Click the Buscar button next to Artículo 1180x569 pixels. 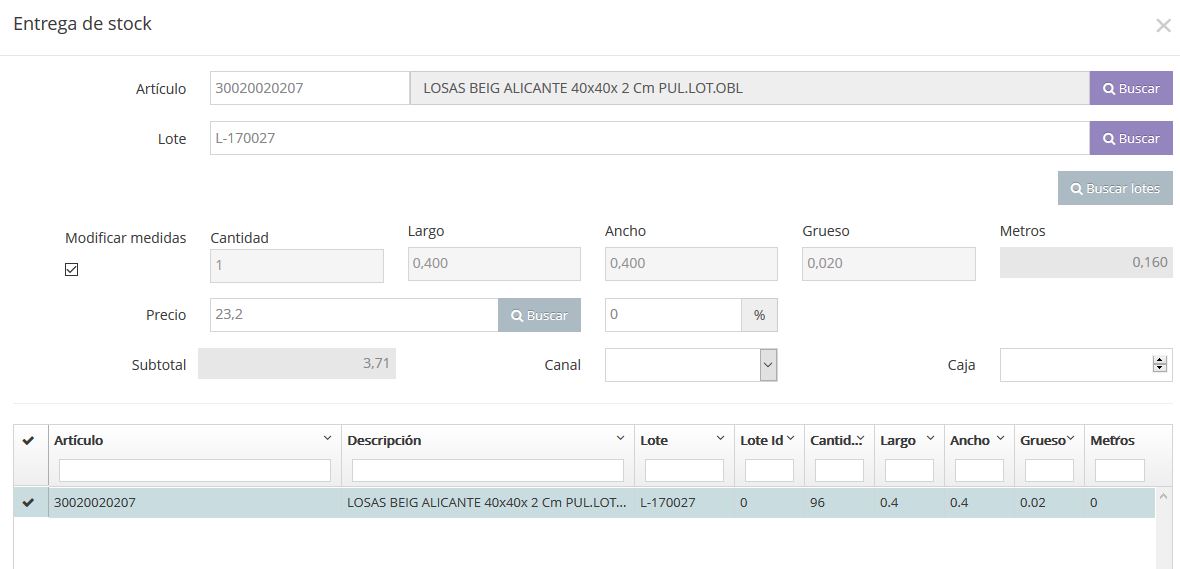click(x=1130, y=88)
